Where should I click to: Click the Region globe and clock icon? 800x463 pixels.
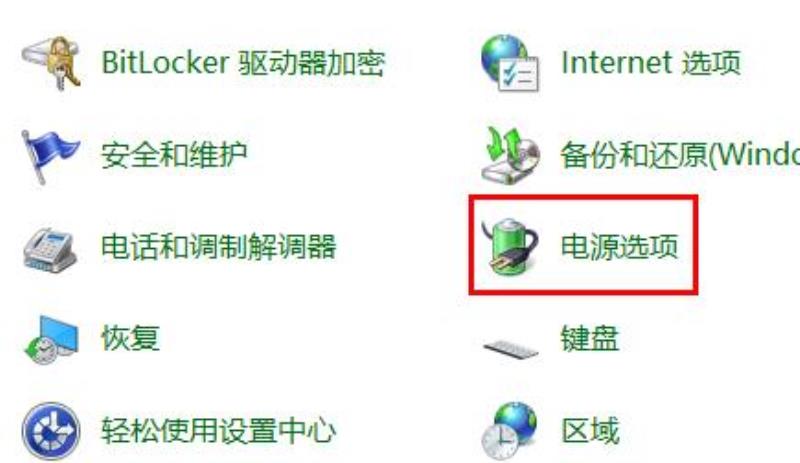[x=510, y=430]
